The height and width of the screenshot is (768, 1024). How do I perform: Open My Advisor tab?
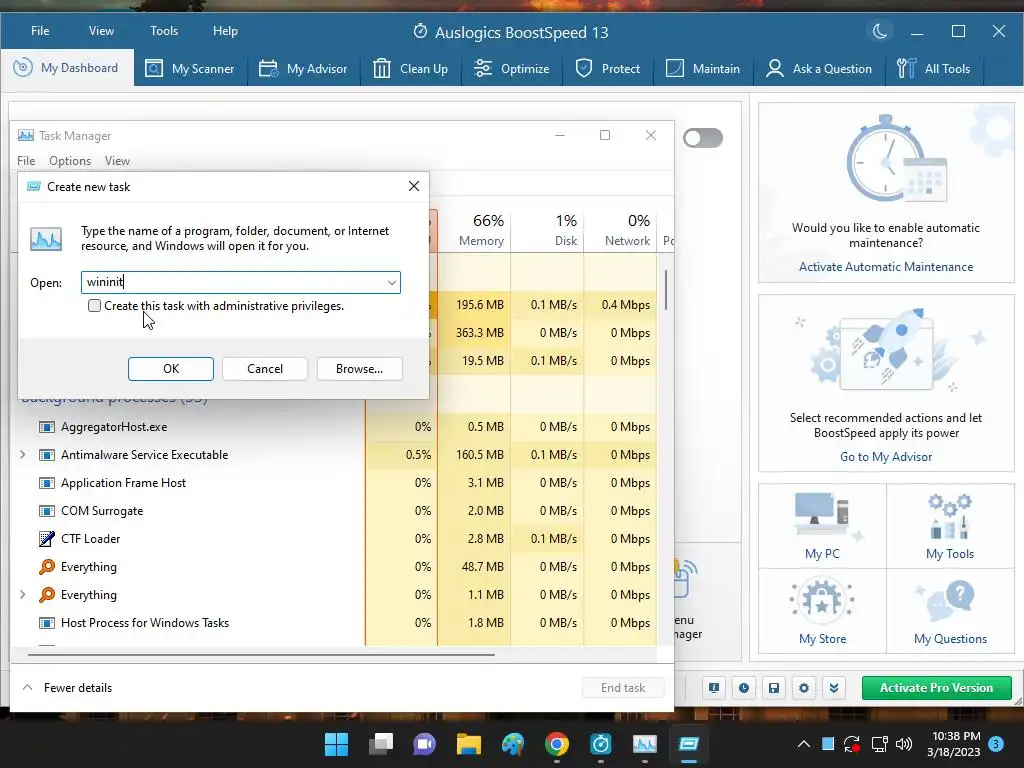pos(303,69)
